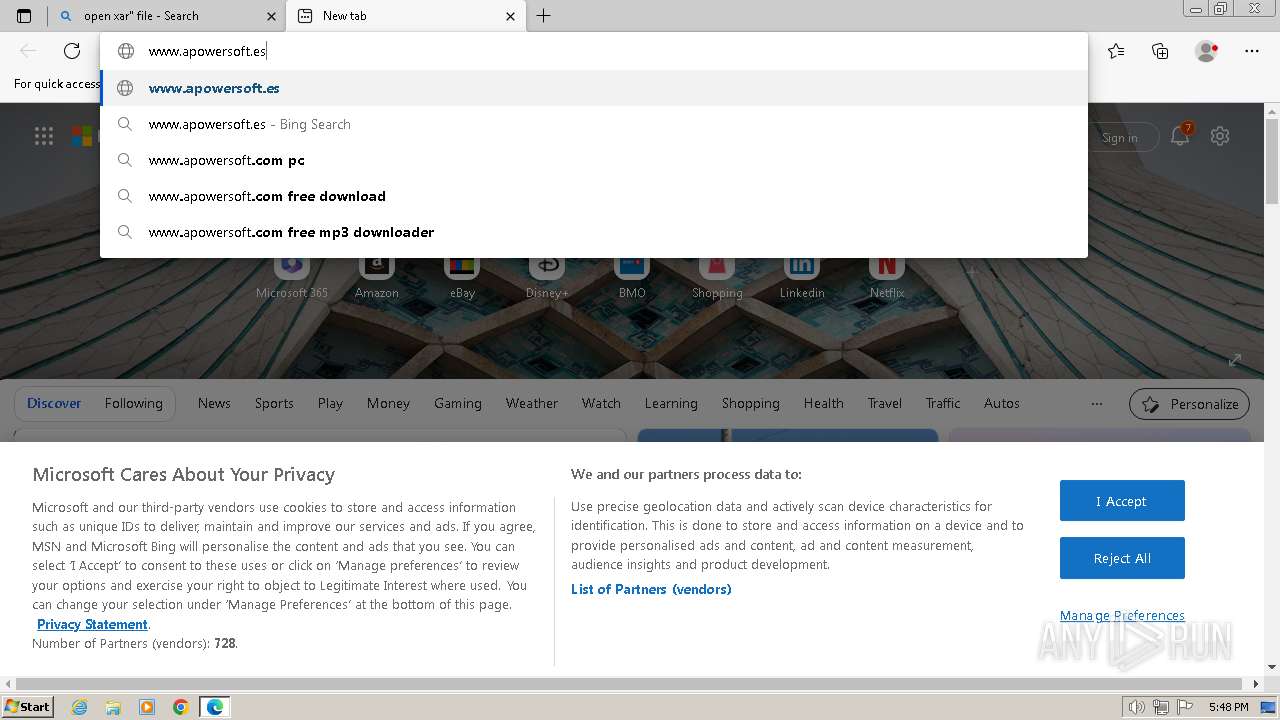Open the Disney+ quick link
1280x720 pixels.
tap(547, 277)
